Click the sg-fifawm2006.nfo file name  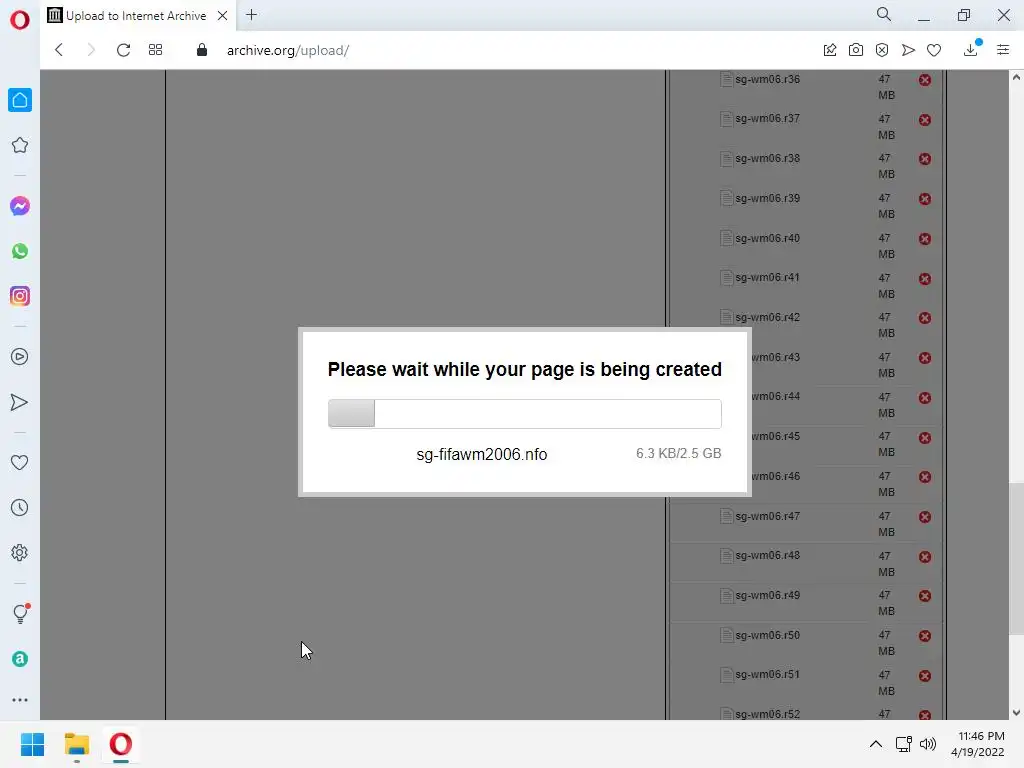click(x=482, y=454)
